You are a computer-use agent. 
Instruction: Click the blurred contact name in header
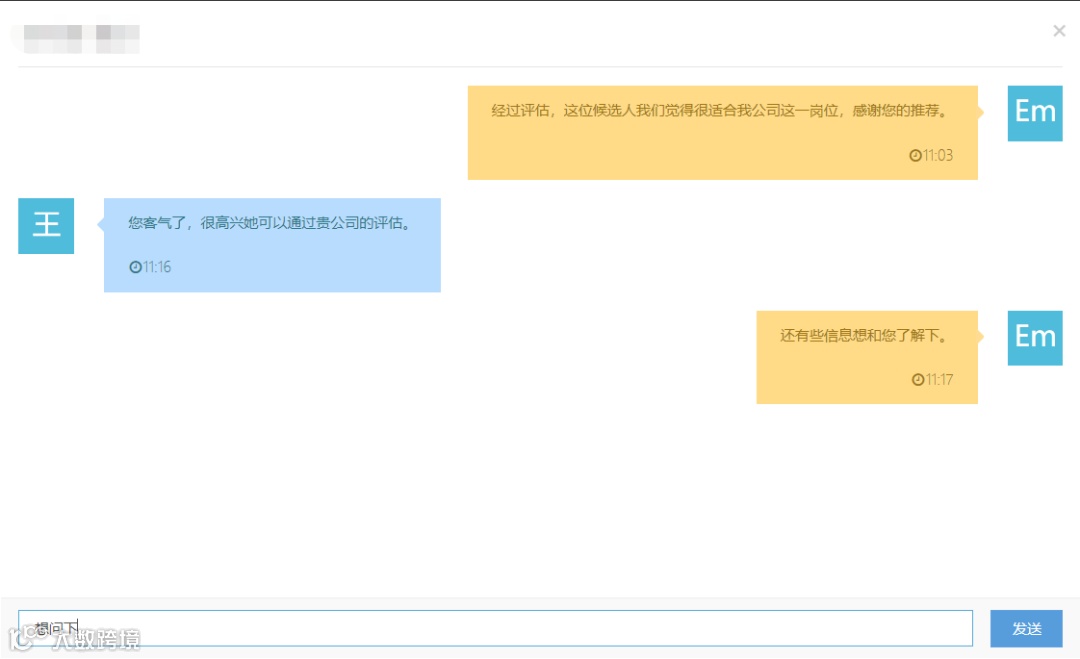point(81,39)
